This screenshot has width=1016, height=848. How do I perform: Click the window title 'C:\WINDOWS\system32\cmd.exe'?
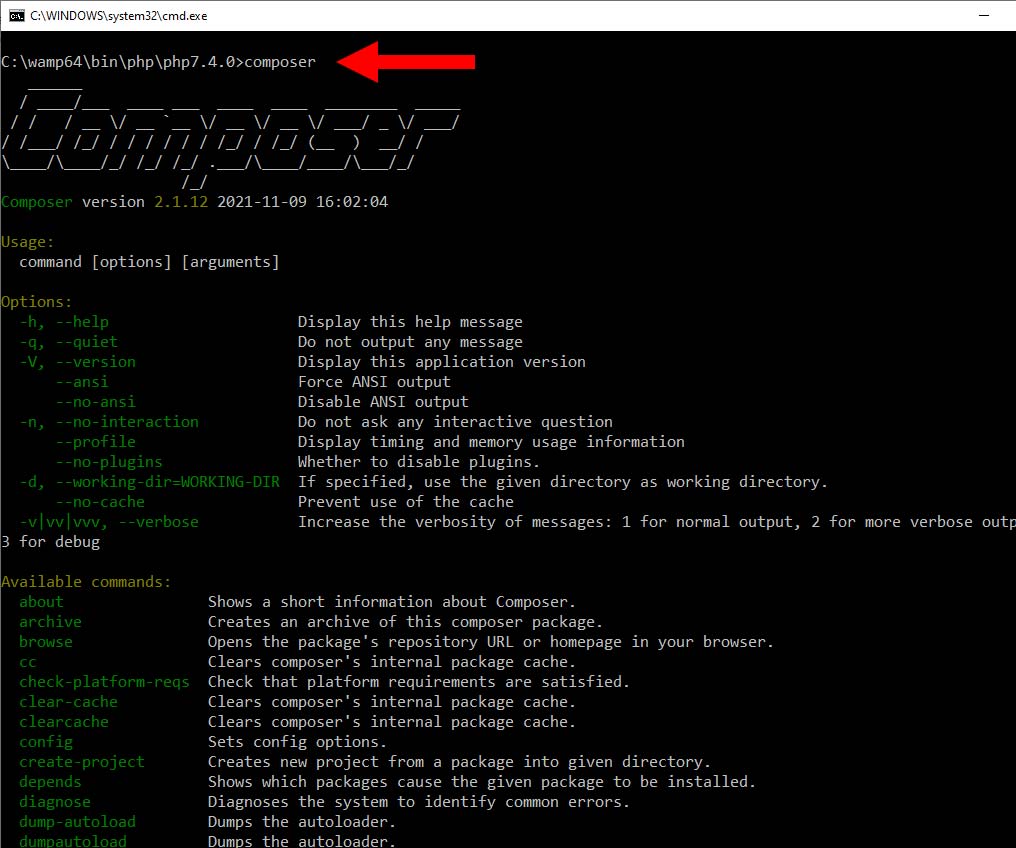pos(119,16)
